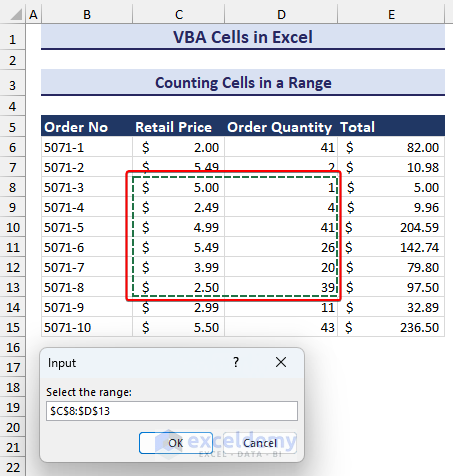Select row 8 header
This screenshot has height=476, width=453.
[x=13, y=187]
